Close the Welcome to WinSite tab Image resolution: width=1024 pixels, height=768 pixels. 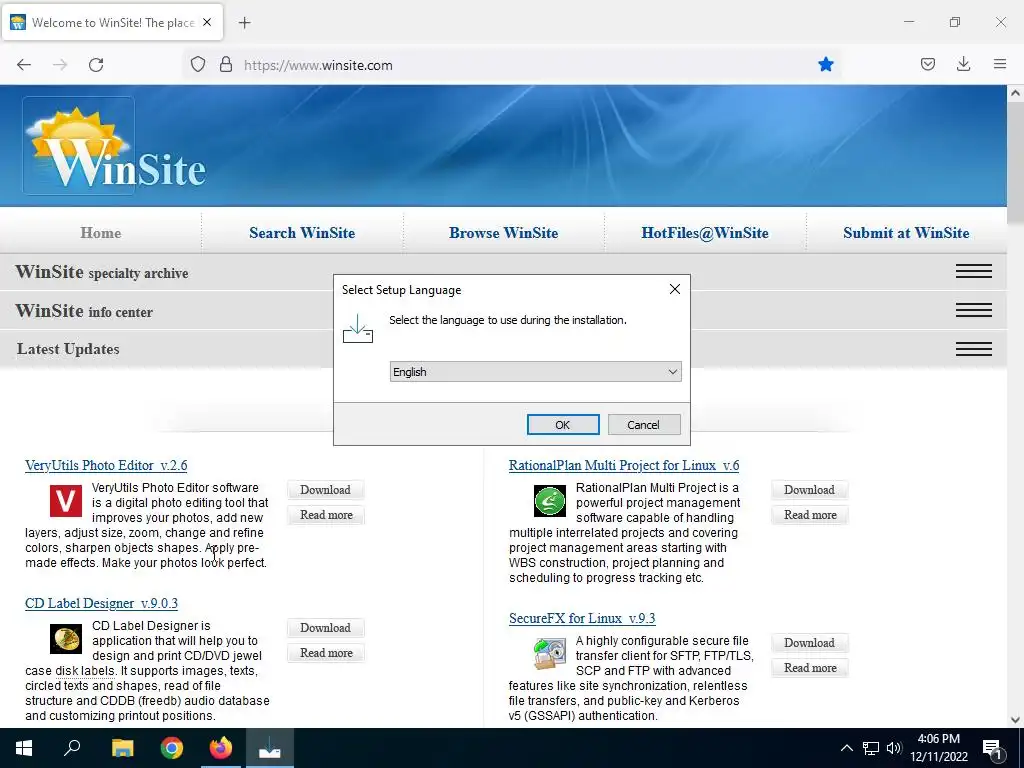[207, 22]
